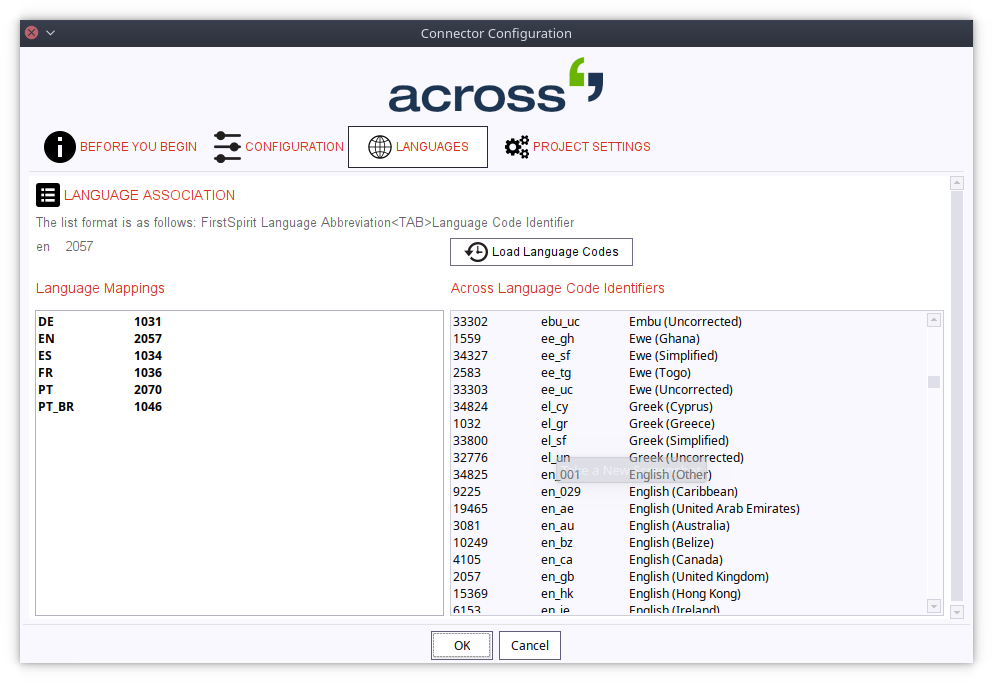The width and height of the screenshot is (993, 683).
Task: Click the Language Mappings heading
Action: (100, 288)
